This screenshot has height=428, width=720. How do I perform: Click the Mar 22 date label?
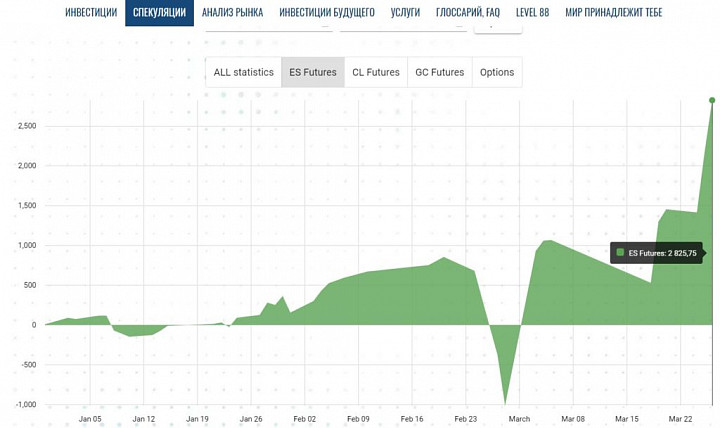(x=681, y=419)
